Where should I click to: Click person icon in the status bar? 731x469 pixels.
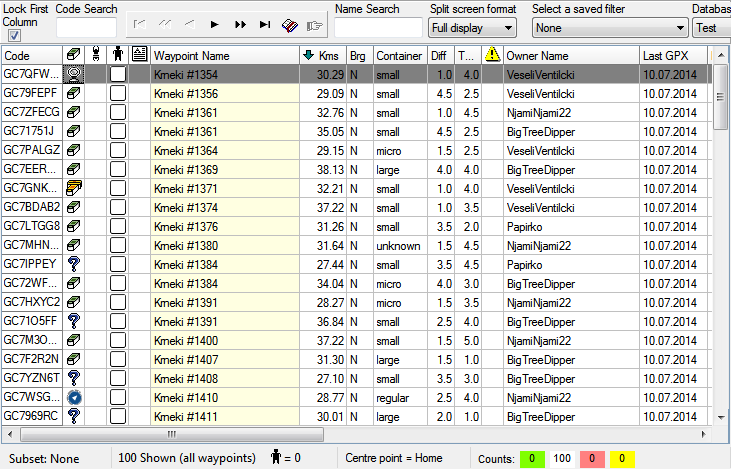[276, 457]
